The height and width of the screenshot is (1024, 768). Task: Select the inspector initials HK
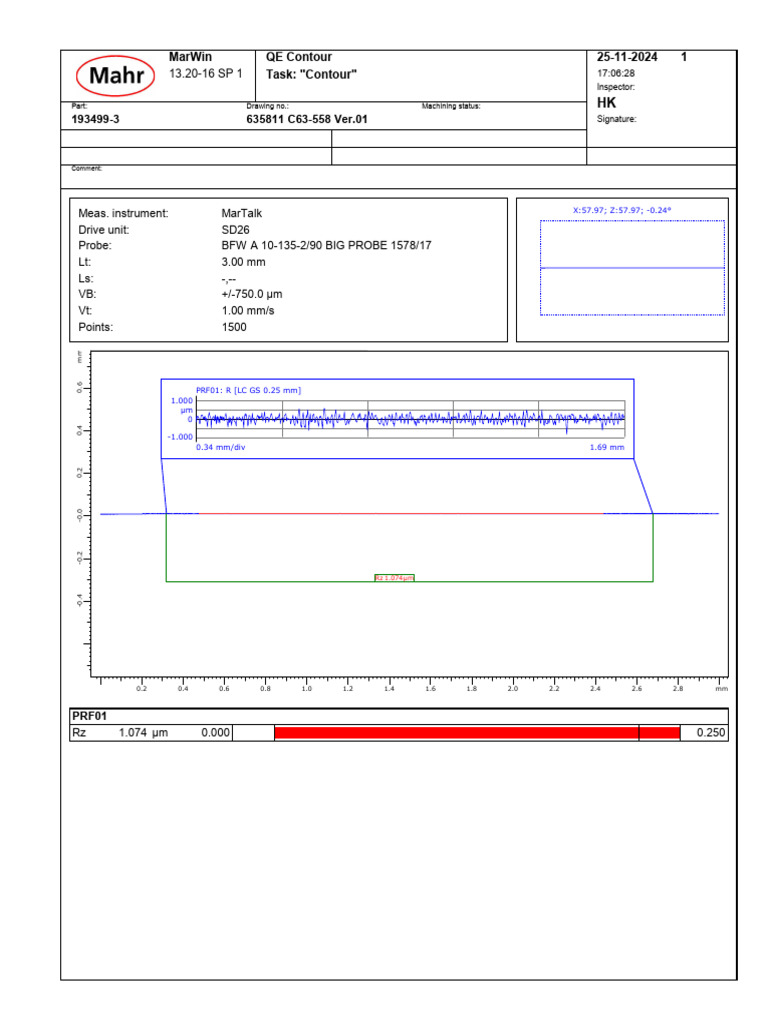[x=606, y=103]
